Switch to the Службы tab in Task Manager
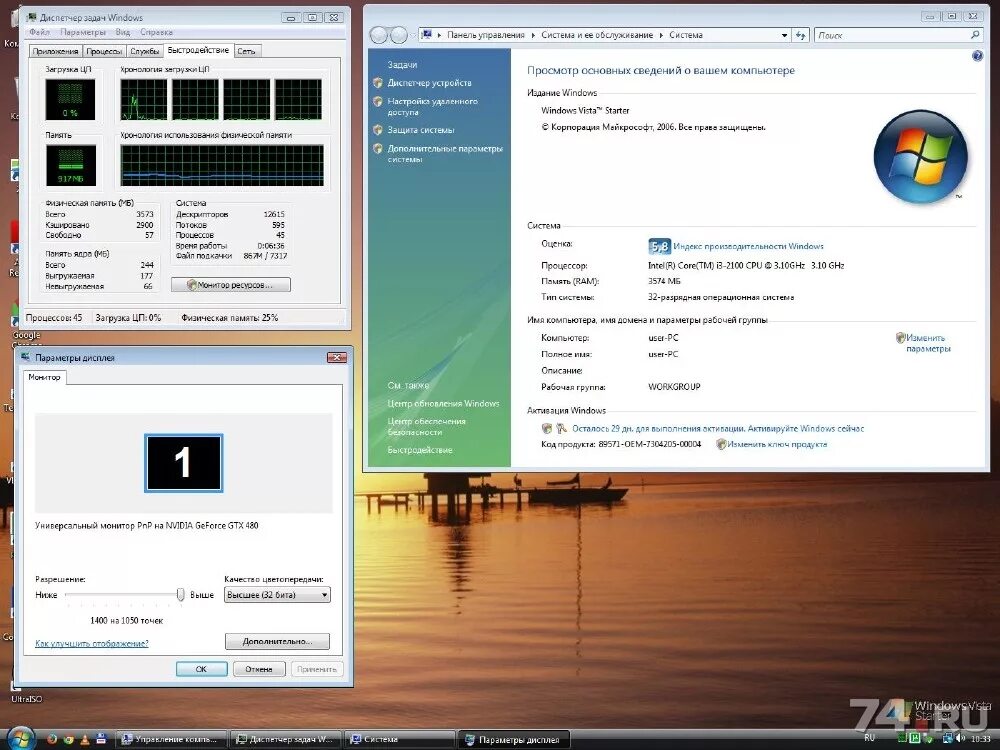Viewport: 1000px width, 750px height. 145,51
